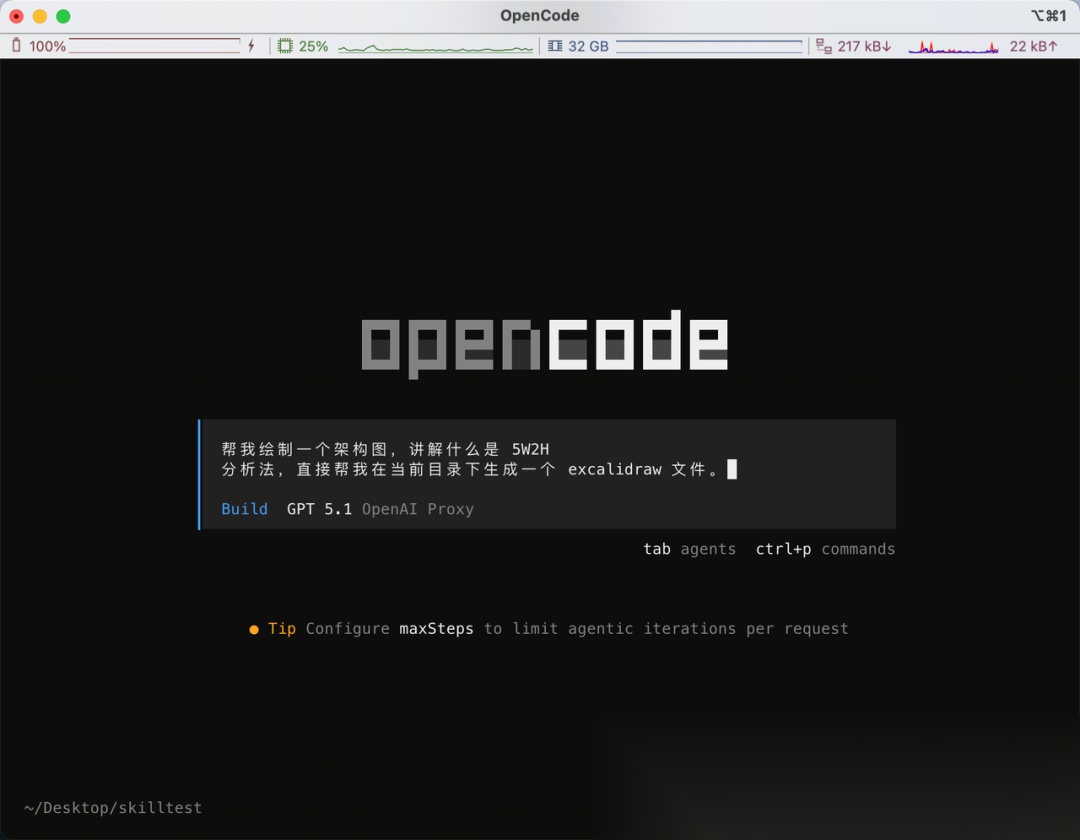This screenshot has width=1080, height=840.
Task: Click the excalidraw word in prompt
Action: tap(614, 470)
